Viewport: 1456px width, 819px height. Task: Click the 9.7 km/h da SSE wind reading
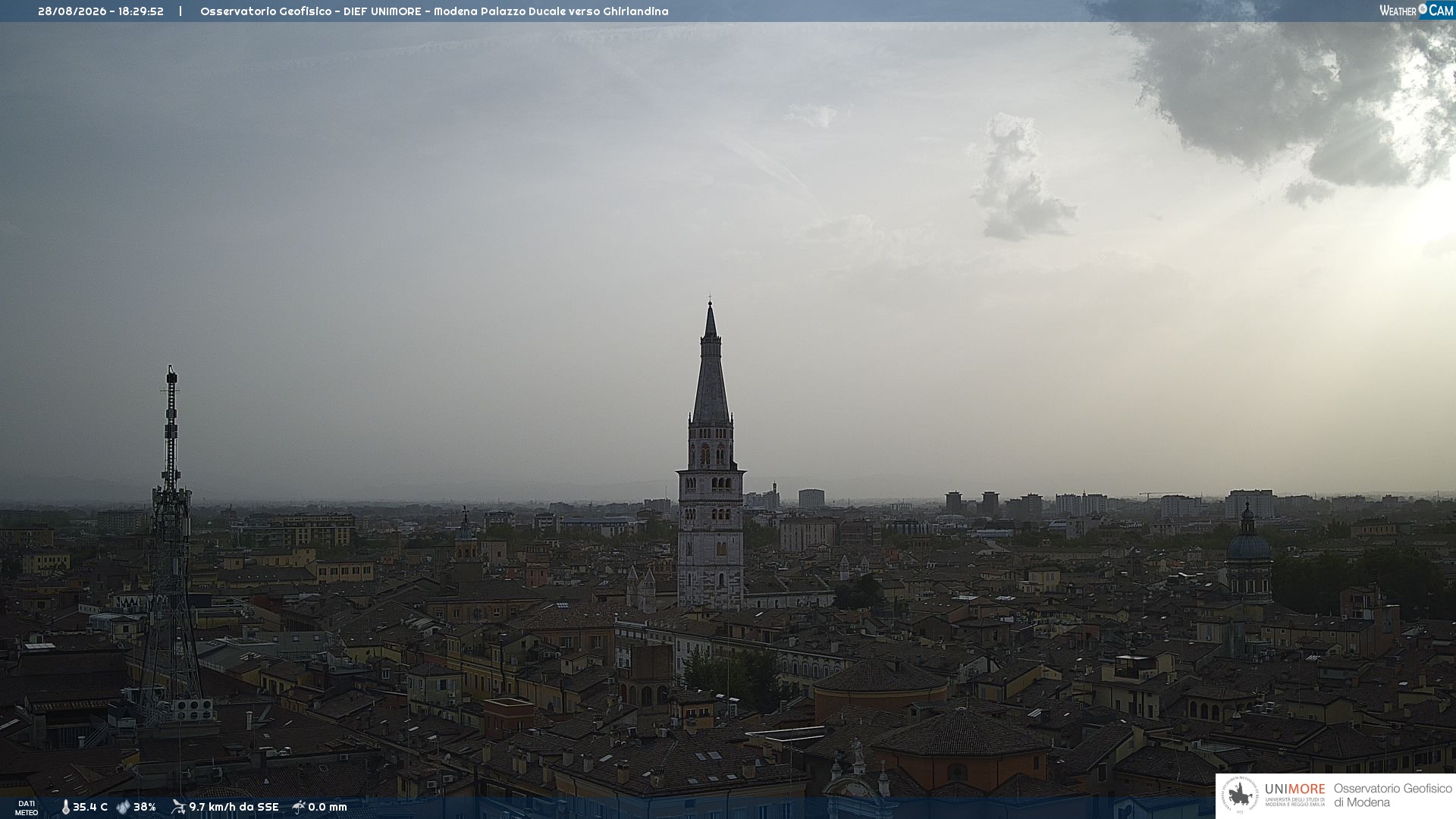(x=234, y=808)
